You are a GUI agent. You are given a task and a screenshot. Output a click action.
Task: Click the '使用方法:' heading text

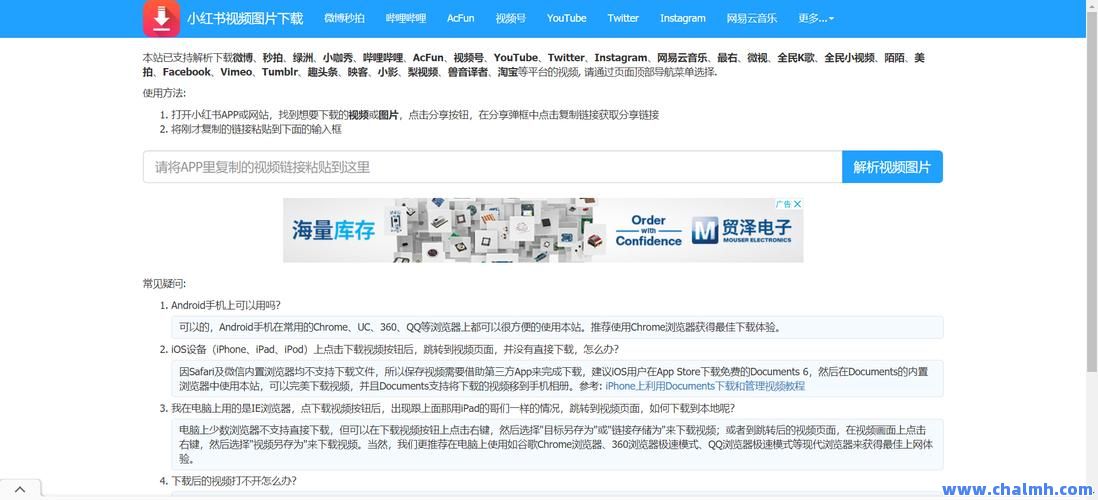165,93
